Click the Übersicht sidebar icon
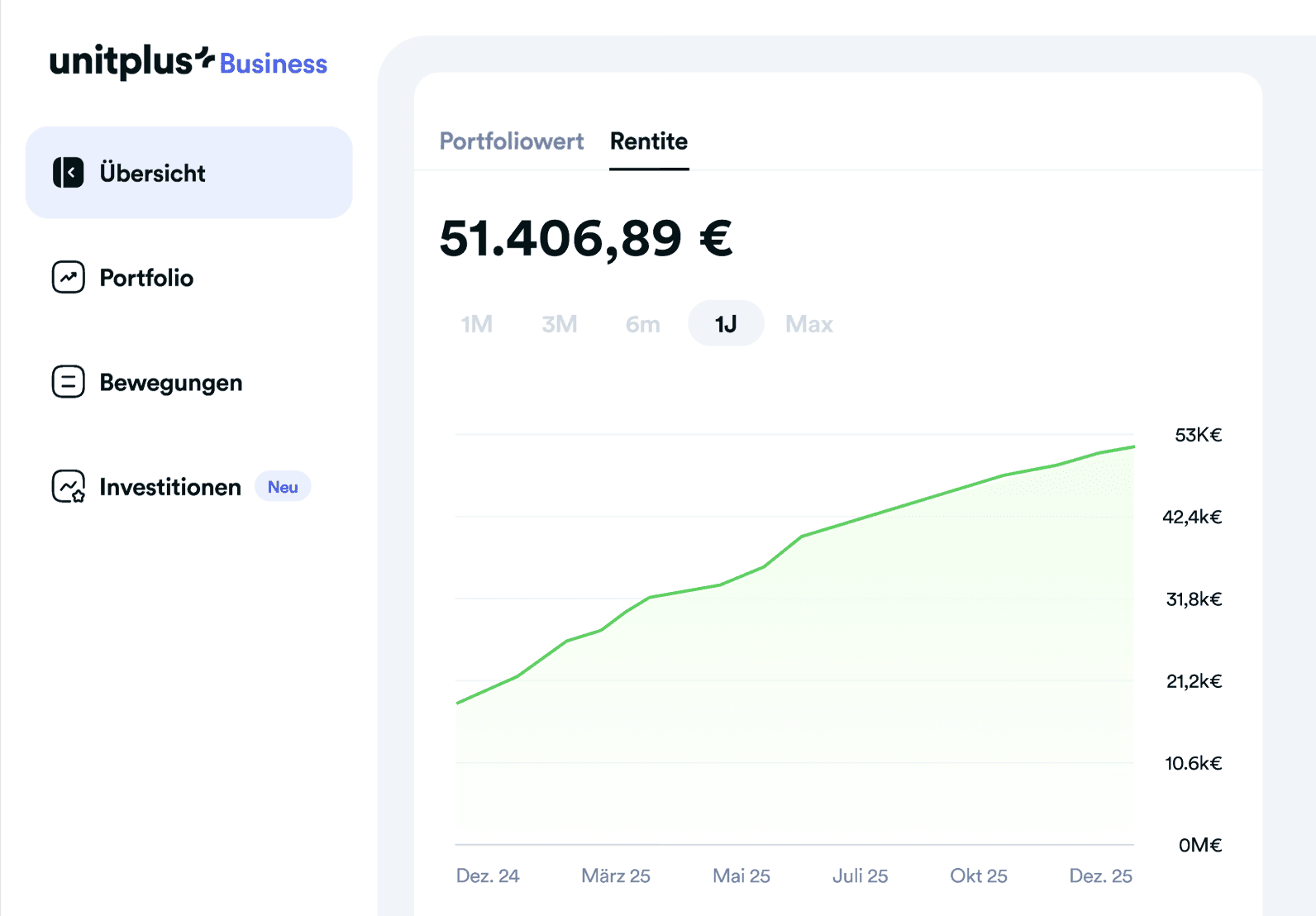Viewport: 1316px width, 916px height. 69,173
